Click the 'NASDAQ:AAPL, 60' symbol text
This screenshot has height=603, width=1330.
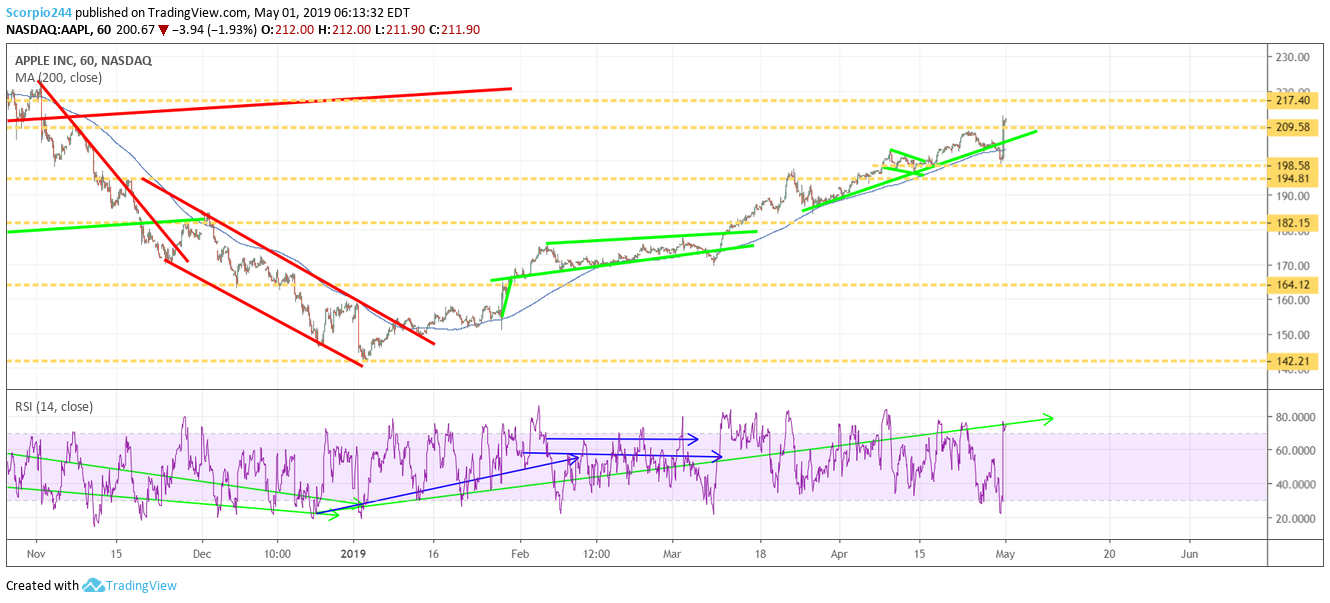click(x=58, y=30)
